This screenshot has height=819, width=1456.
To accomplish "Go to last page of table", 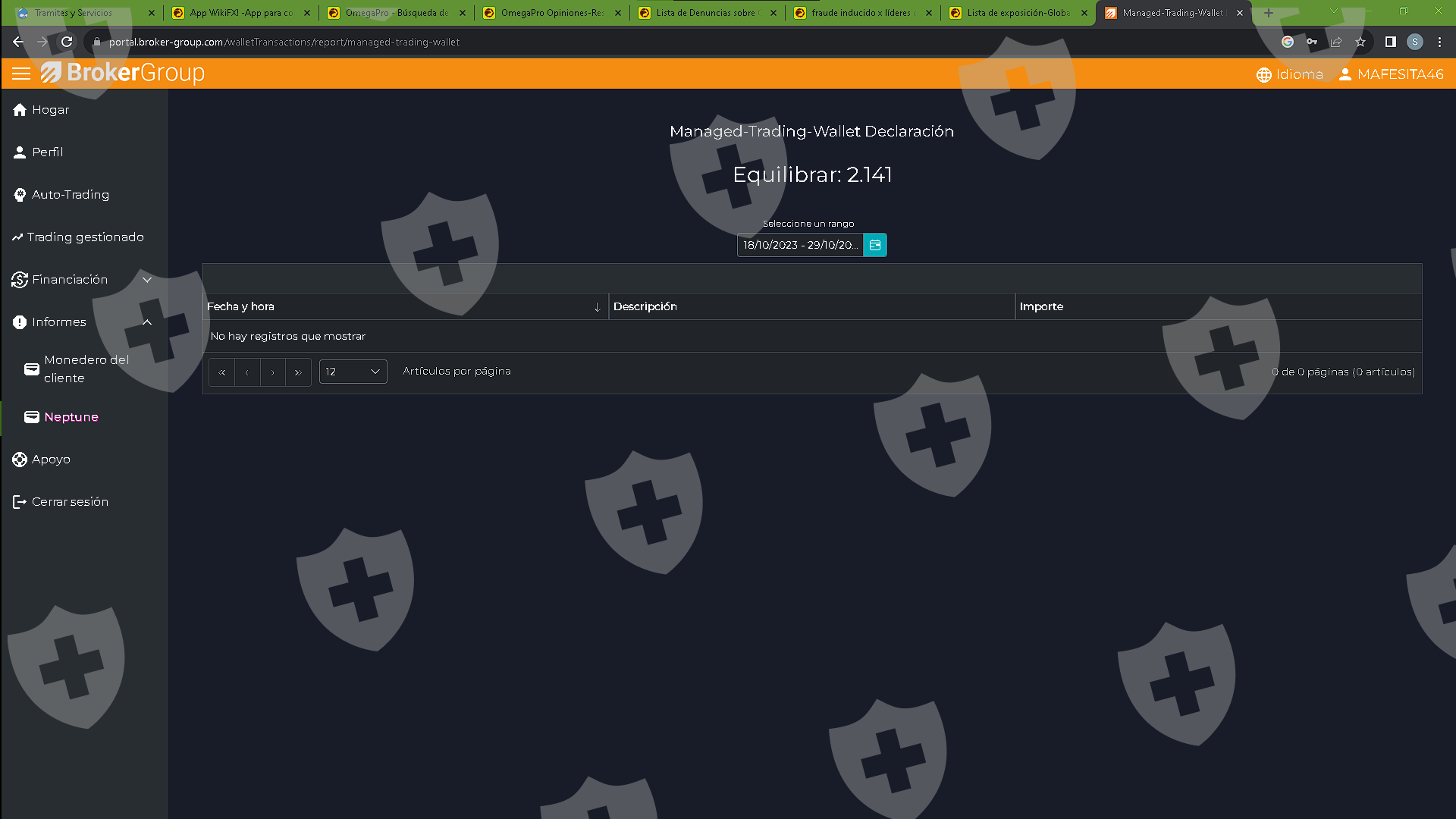I will point(298,372).
